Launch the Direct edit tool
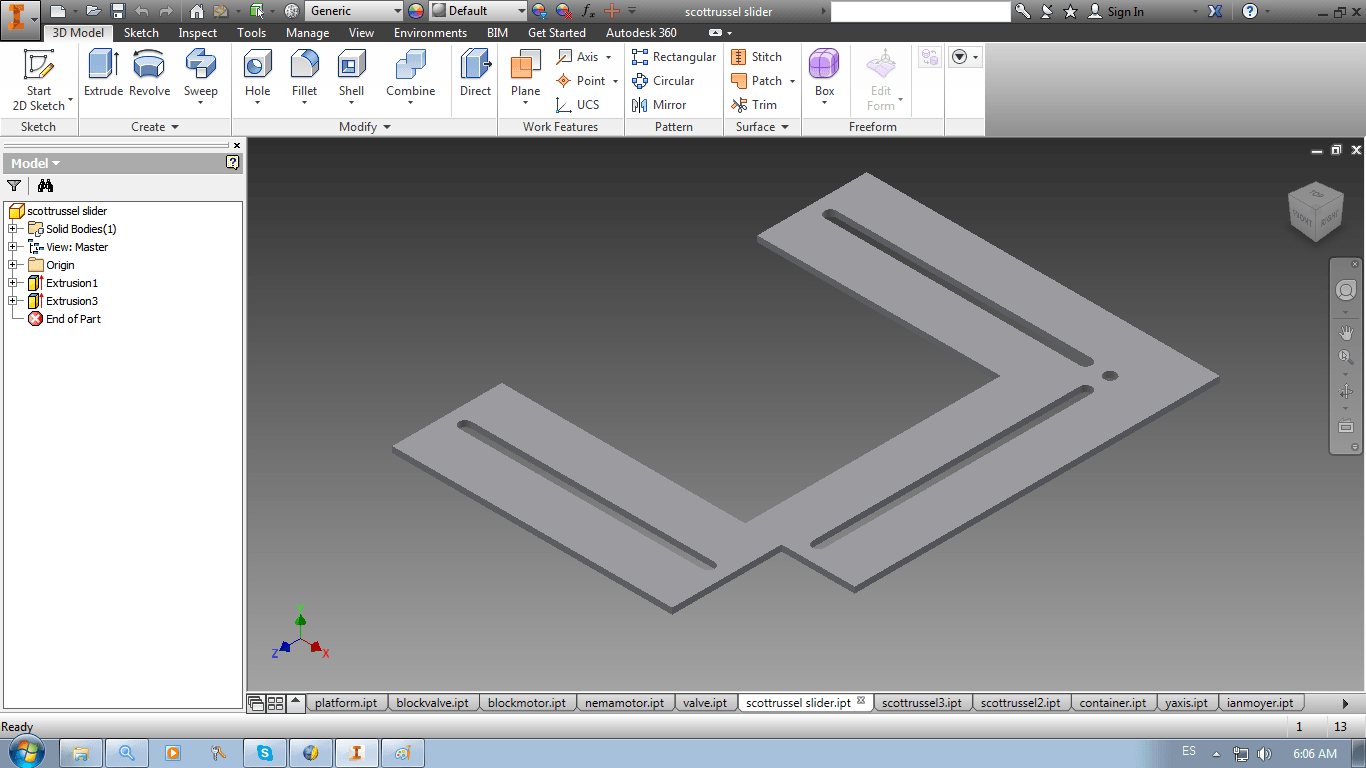This screenshot has width=1366, height=768. [475, 74]
